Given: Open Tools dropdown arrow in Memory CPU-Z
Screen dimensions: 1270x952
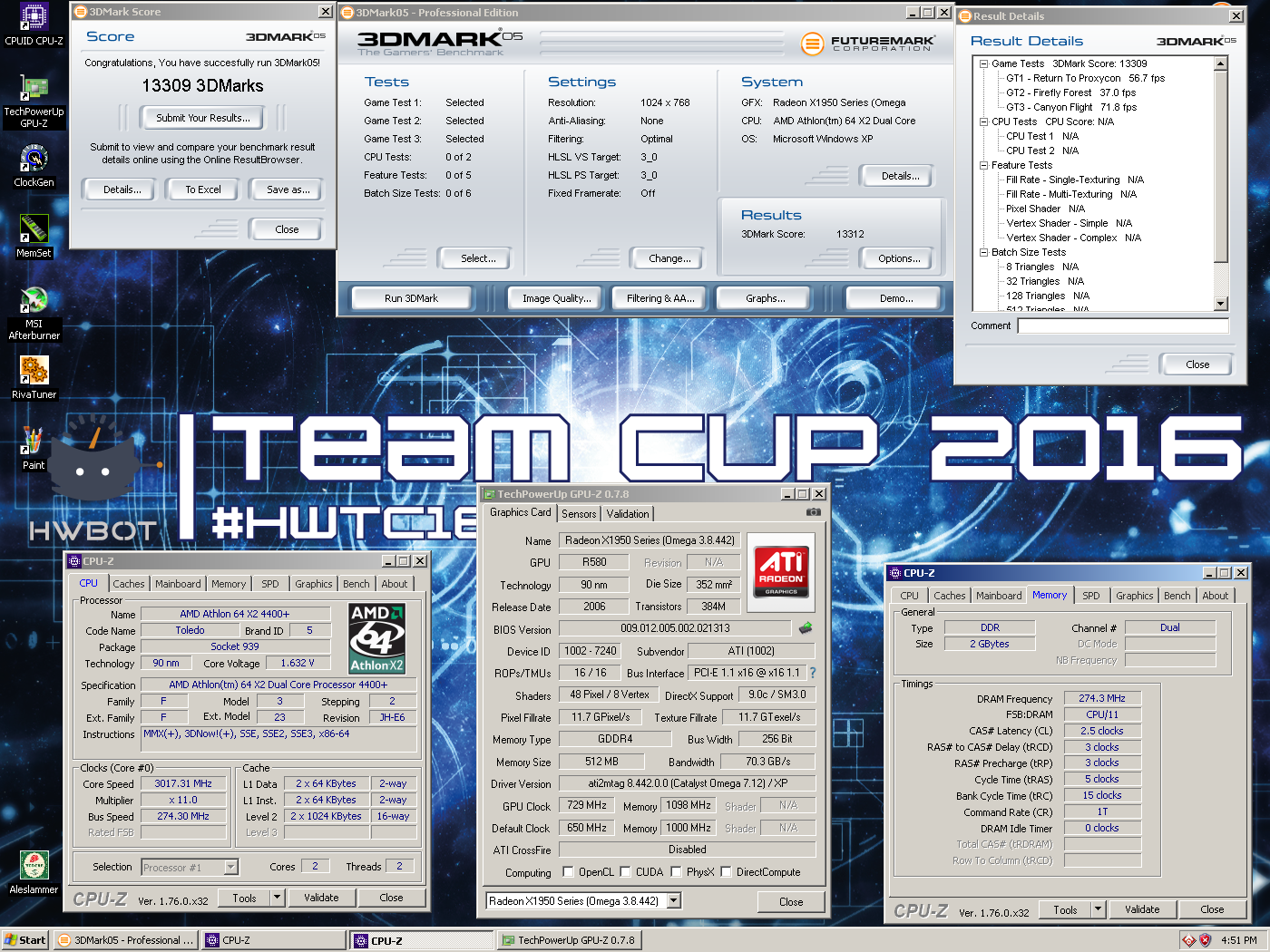Looking at the screenshot, I should coord(1098,909).
